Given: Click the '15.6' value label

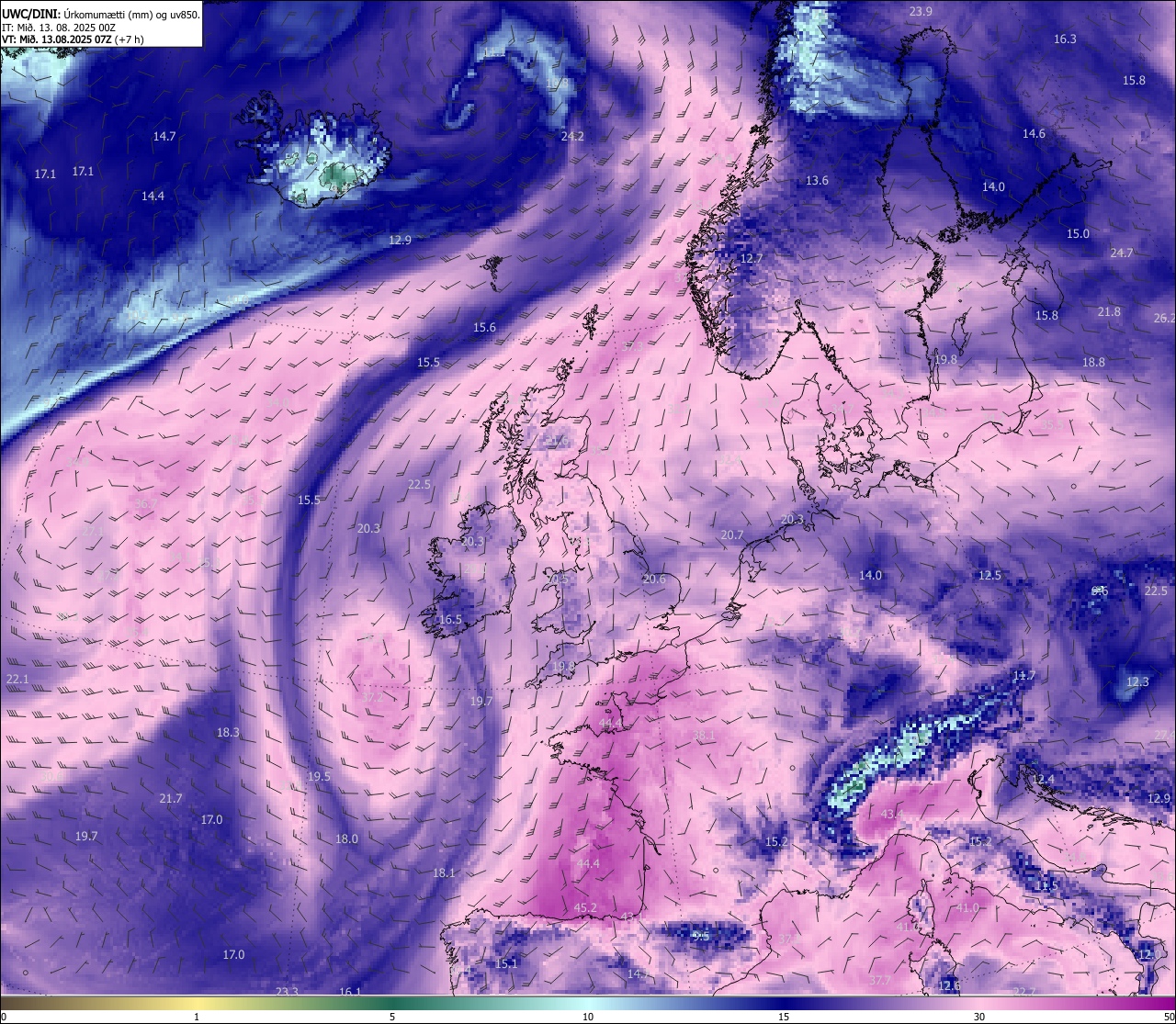Looking at the screenshot, I should 484,327.
